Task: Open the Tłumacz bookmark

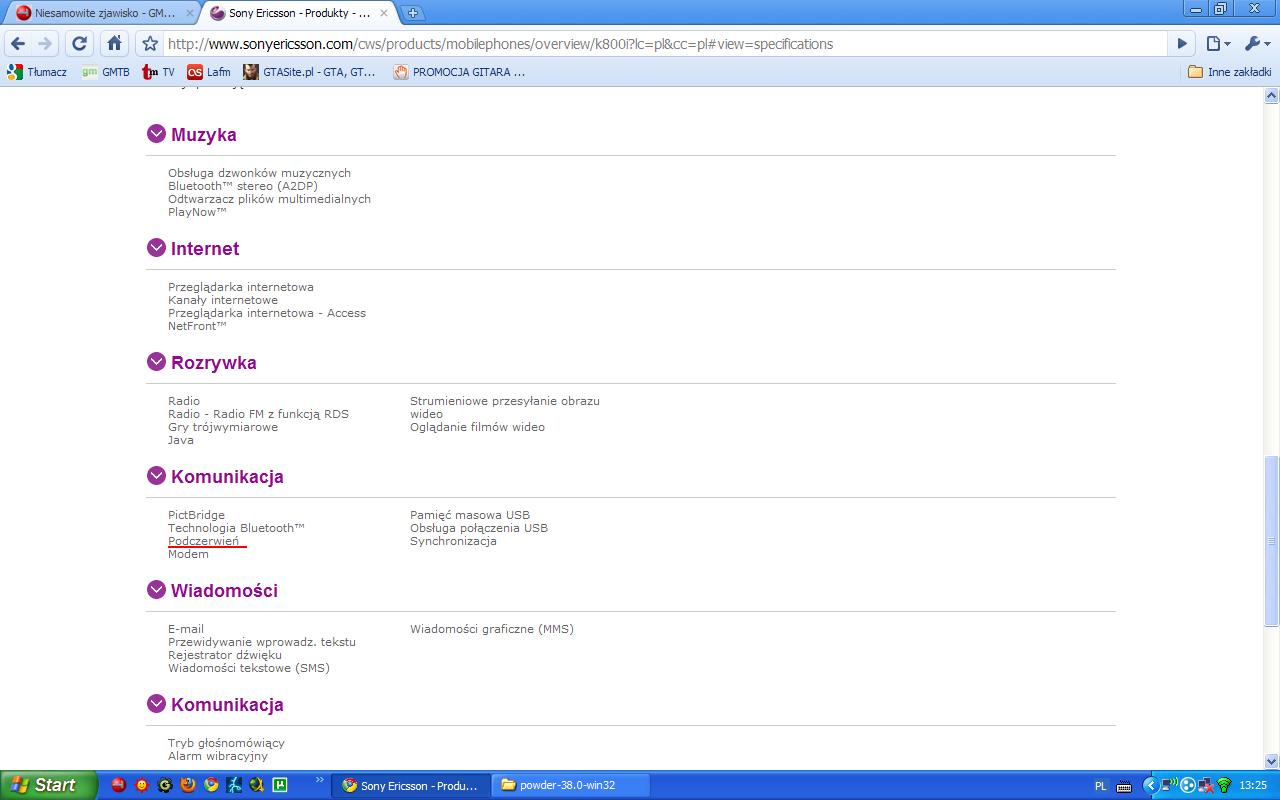Action: click(37, 72)
